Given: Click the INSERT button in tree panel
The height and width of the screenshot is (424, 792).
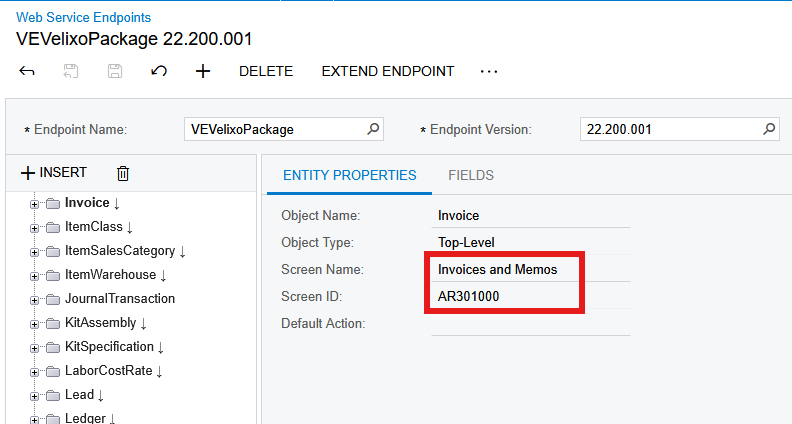Looking at the screenshot, I should [54, 173].
